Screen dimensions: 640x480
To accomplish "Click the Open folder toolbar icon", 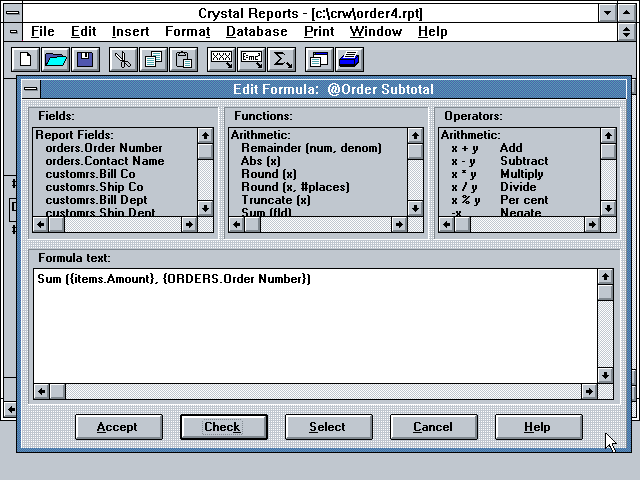I will click(56, 60).
